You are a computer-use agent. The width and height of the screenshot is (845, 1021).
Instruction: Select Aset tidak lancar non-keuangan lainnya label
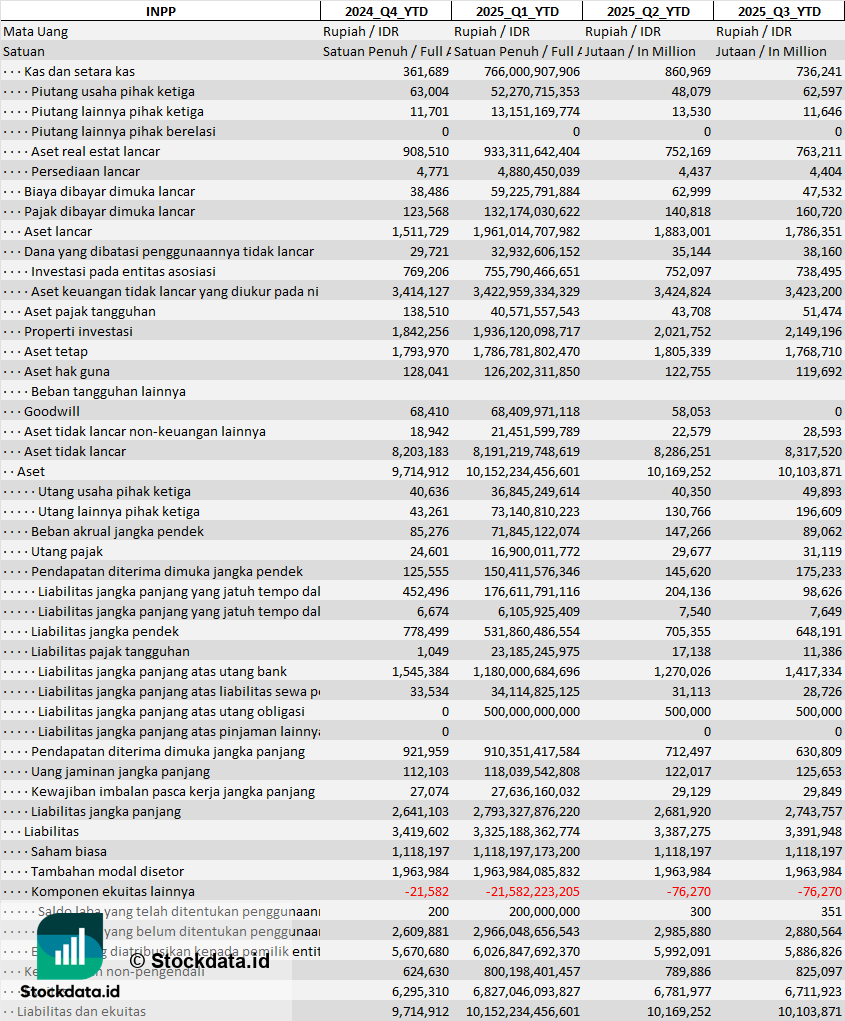click(x=145, y=432)
